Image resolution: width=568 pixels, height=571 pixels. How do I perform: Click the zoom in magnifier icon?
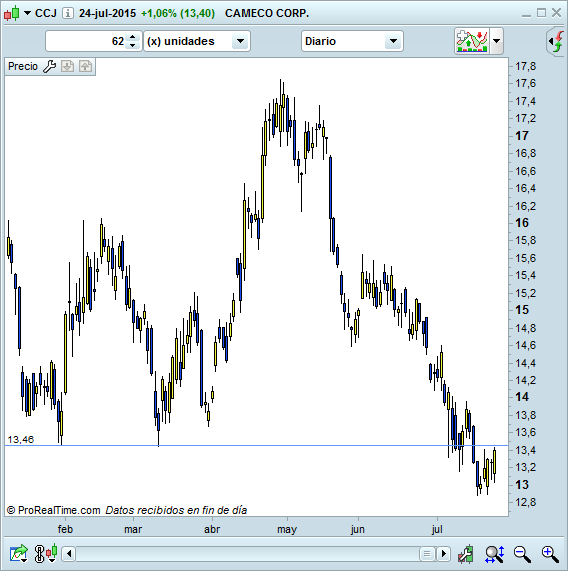tap(550, 554)
